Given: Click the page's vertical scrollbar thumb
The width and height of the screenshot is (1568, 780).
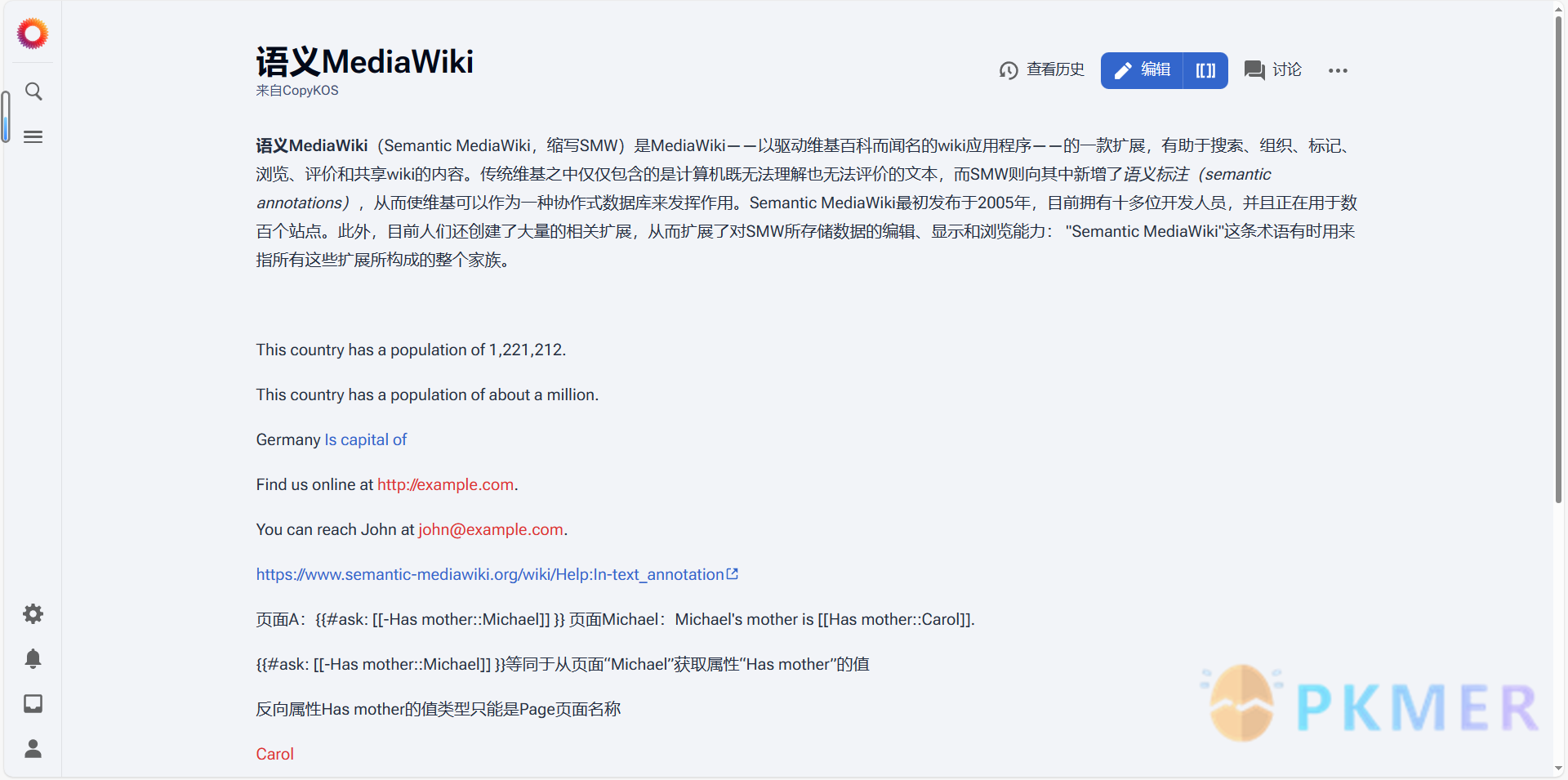Looking at the screenshot, I should click(x=1558, y=261).
